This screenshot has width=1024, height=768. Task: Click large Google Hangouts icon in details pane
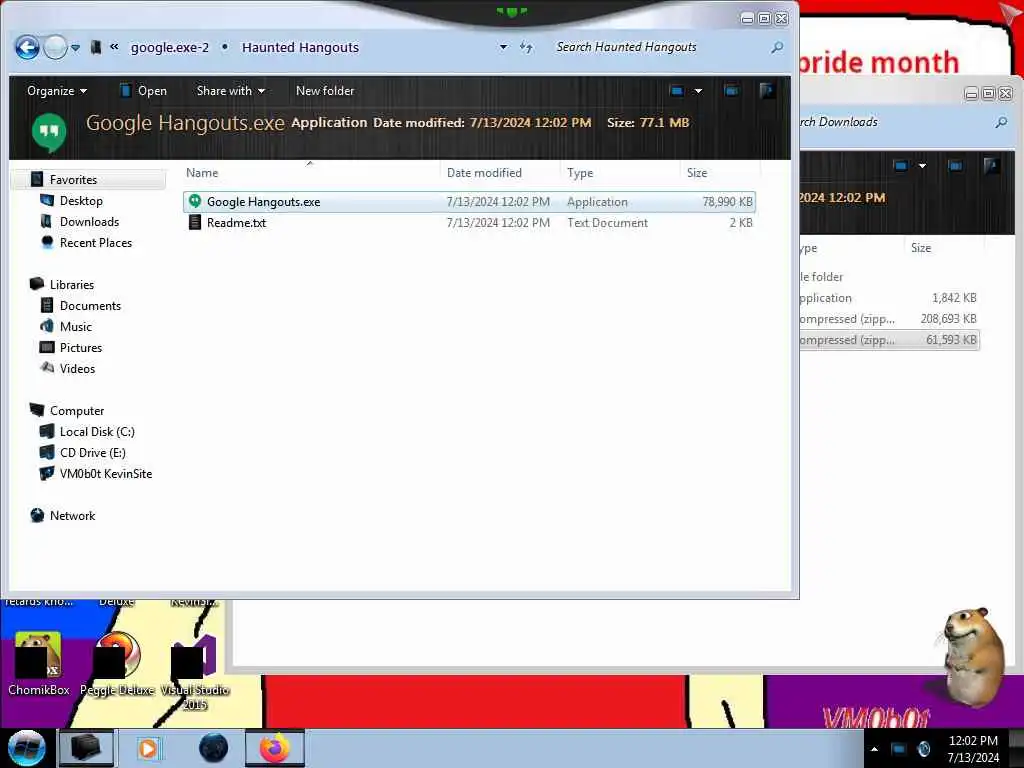coord(49,131)
